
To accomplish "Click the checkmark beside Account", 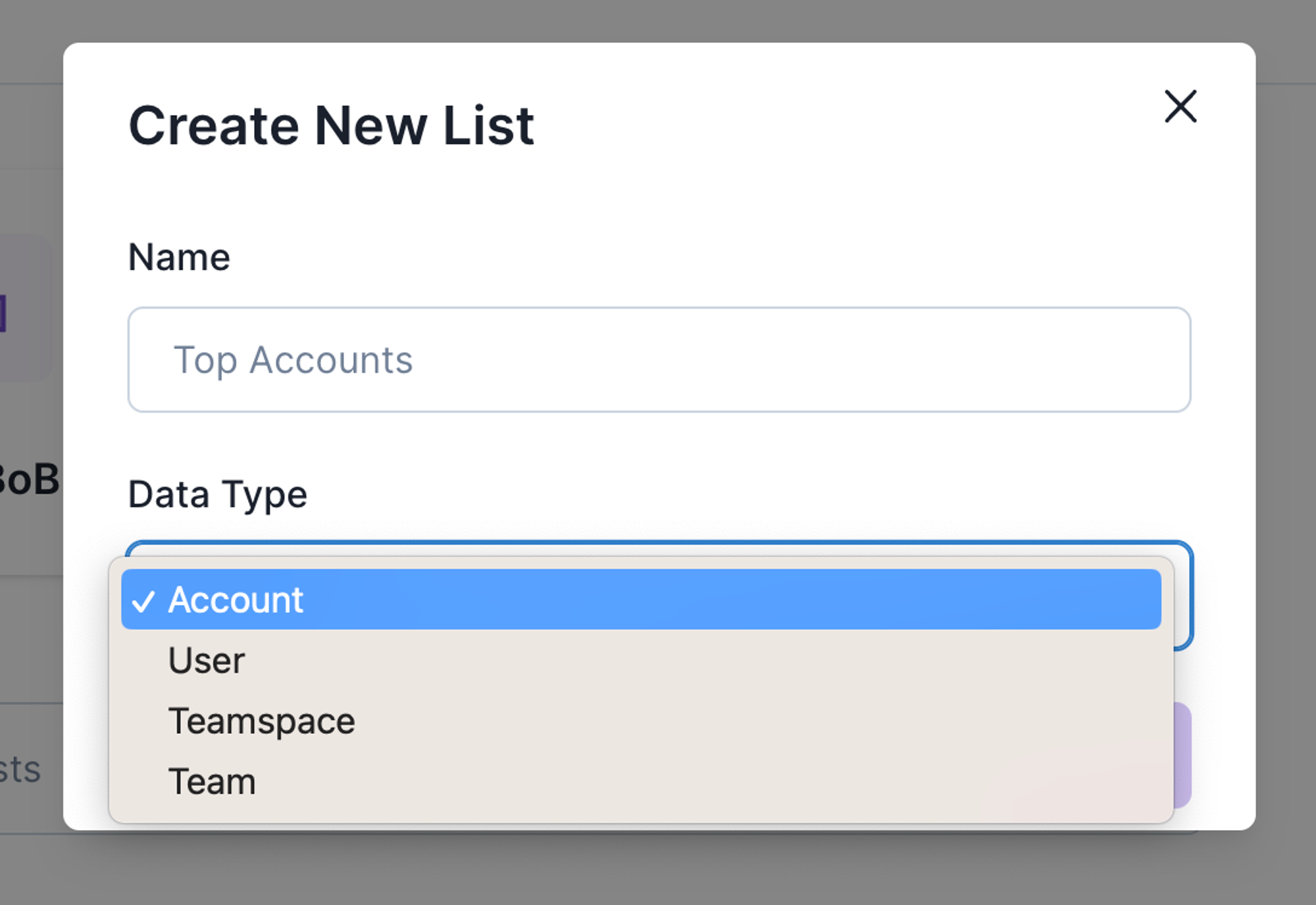I will tap(143, 601).
